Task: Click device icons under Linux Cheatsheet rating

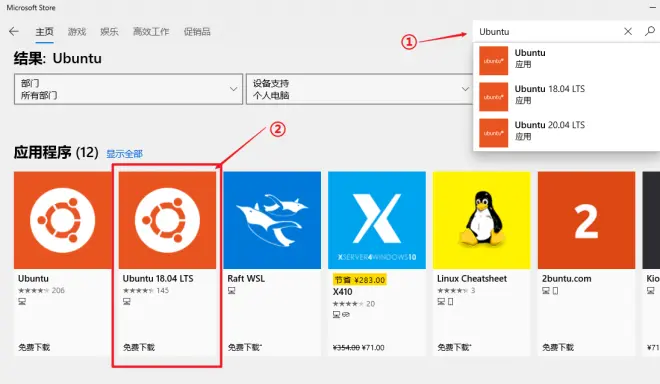Action: coord(445,301)
